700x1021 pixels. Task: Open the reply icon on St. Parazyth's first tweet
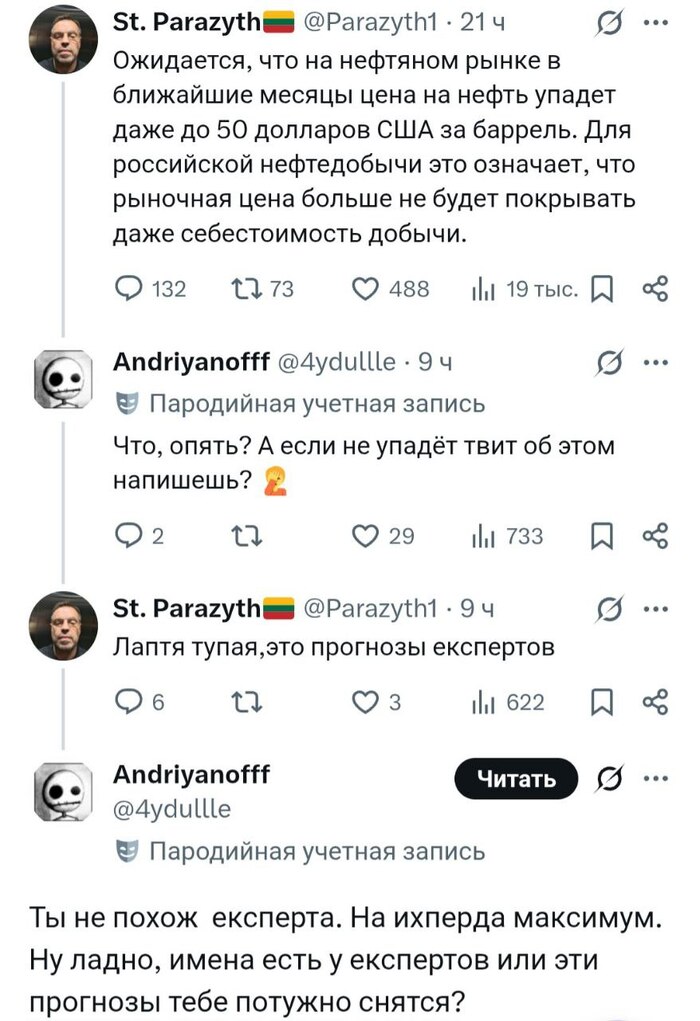129,289
